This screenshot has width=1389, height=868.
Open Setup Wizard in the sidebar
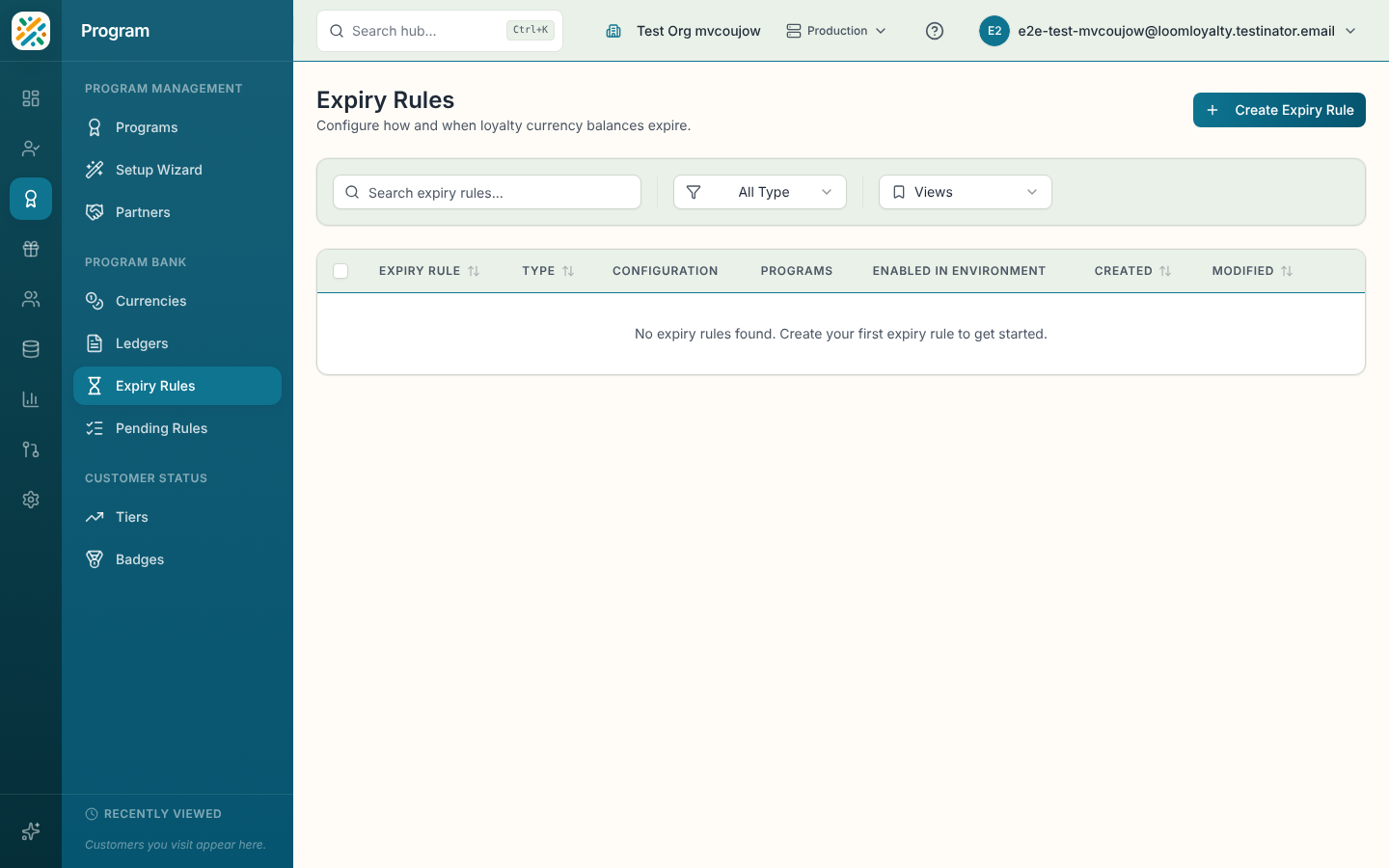point(177,170)
